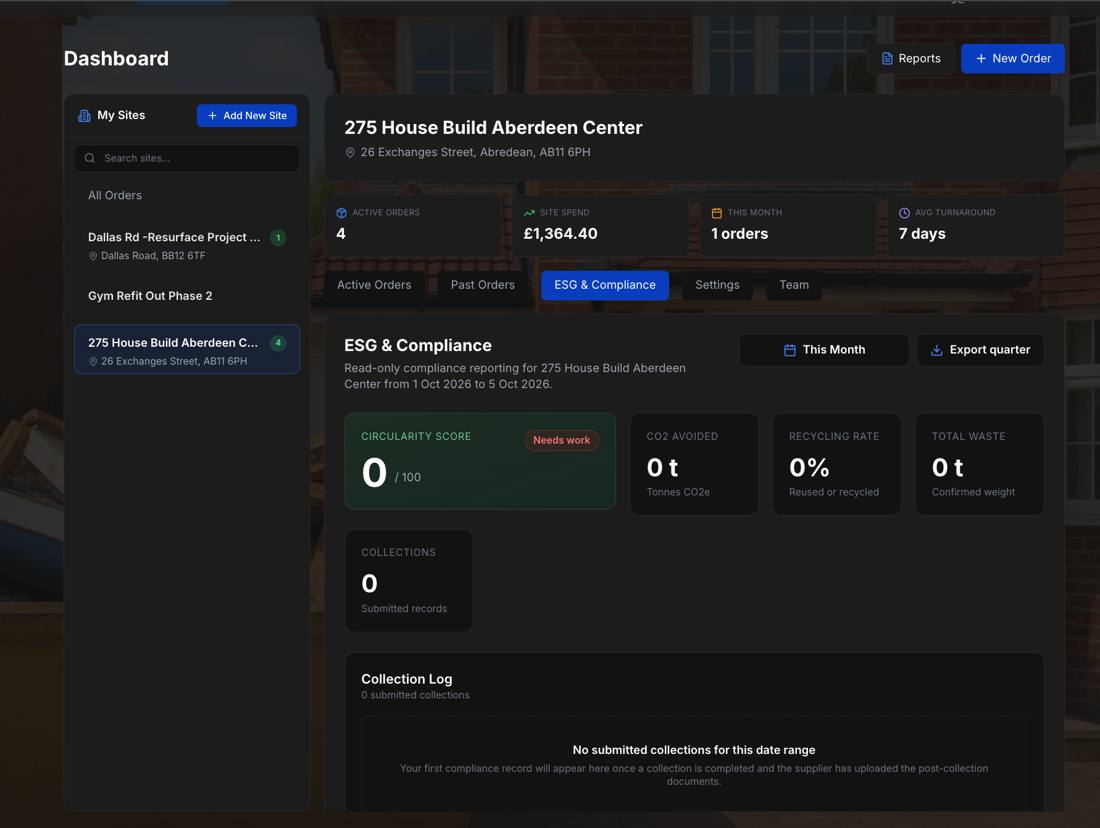Click the Reports document icon
This screenshot has width=1100, height=828.
pyautogui.click(x=887, y=58)
